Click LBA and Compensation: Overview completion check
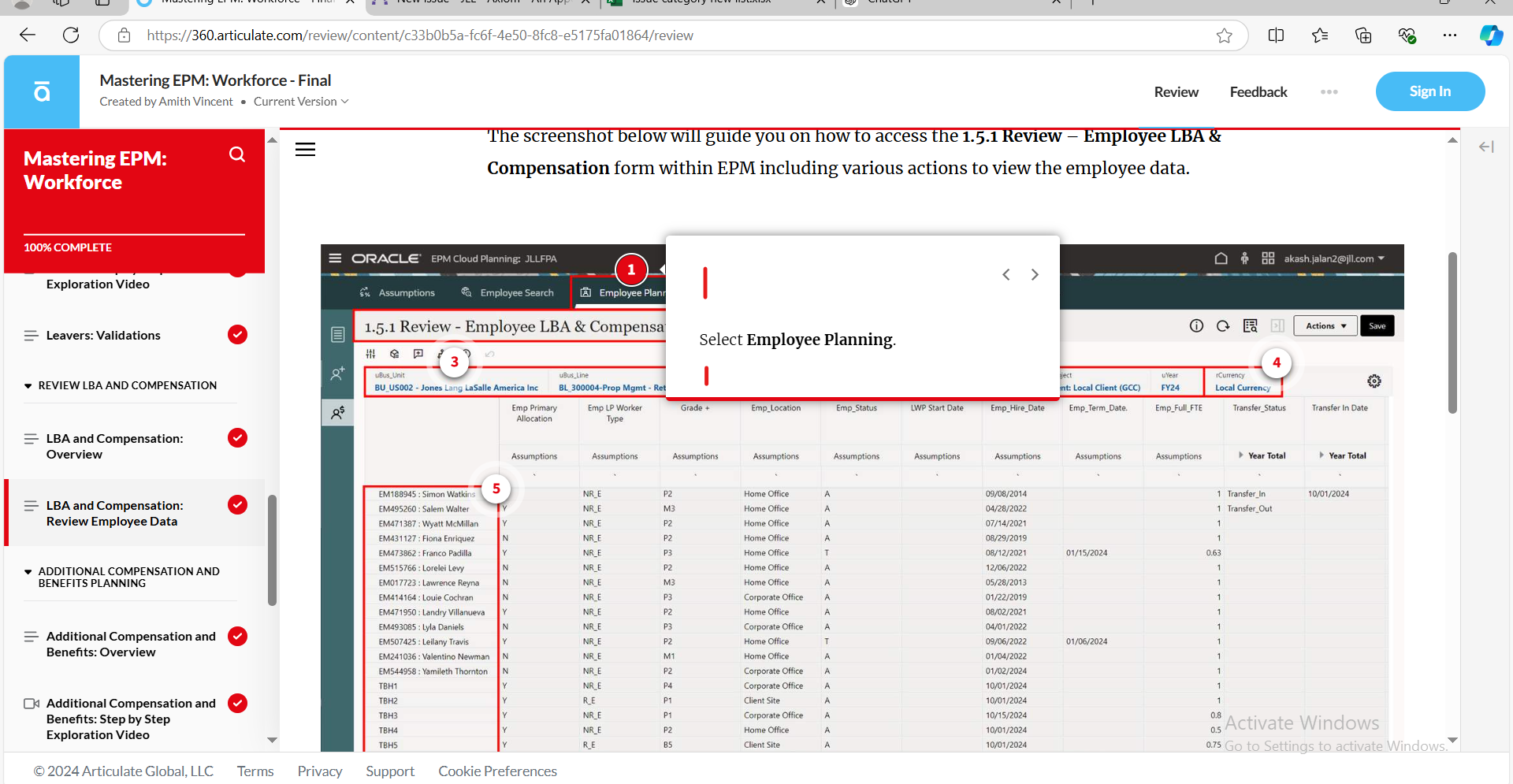 pos(237,437)
